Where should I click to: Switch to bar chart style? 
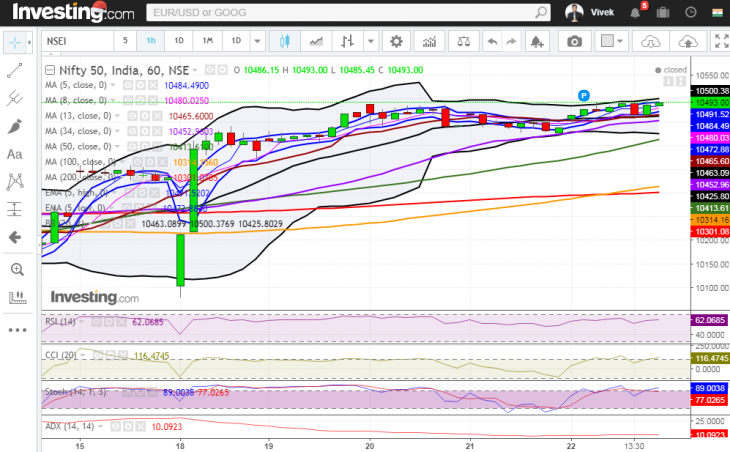(x=347, y=41)
